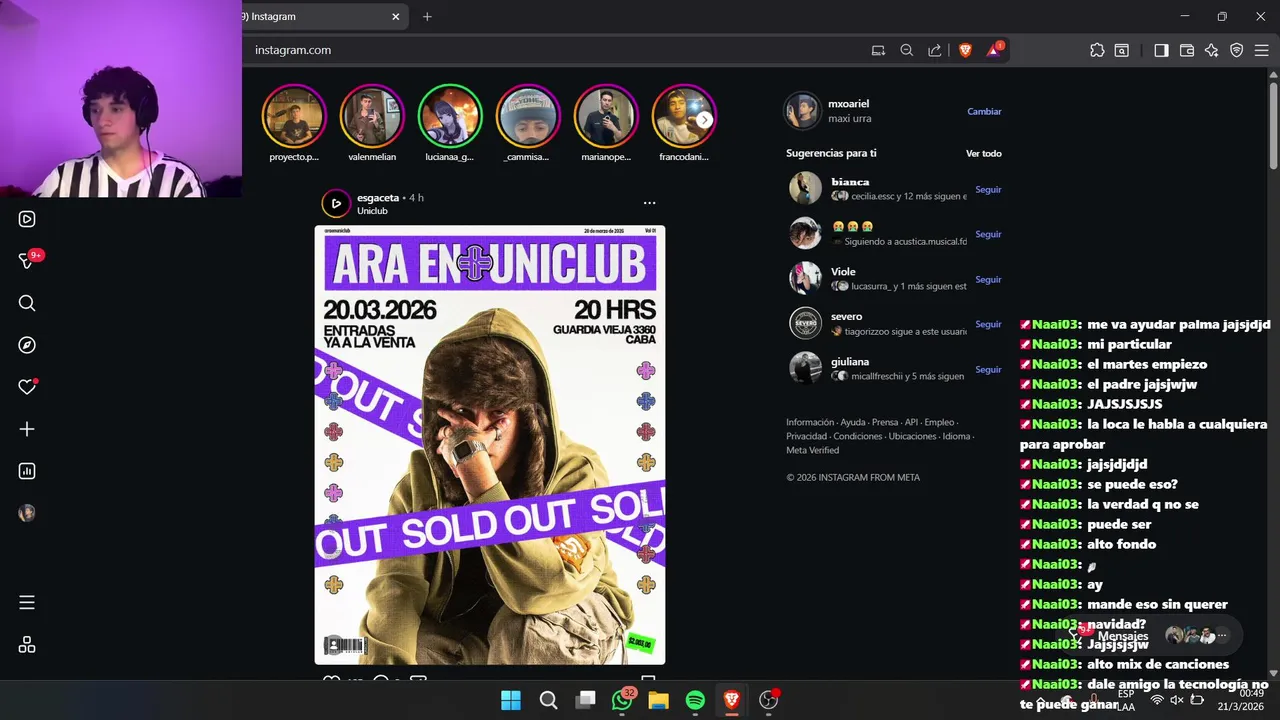
Task: Open File Explorer from the taskbar
Action: pos(658,700)
